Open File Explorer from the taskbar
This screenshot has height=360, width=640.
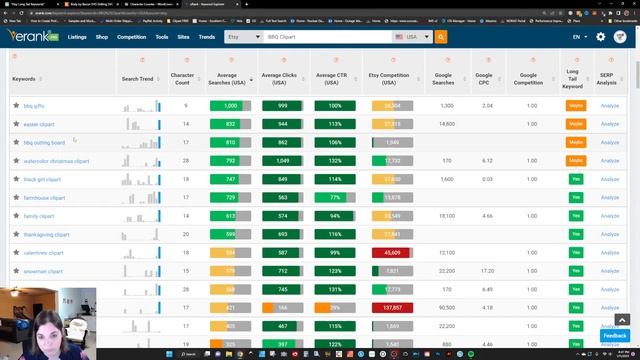pyautogui.click(x=229, y=354)
